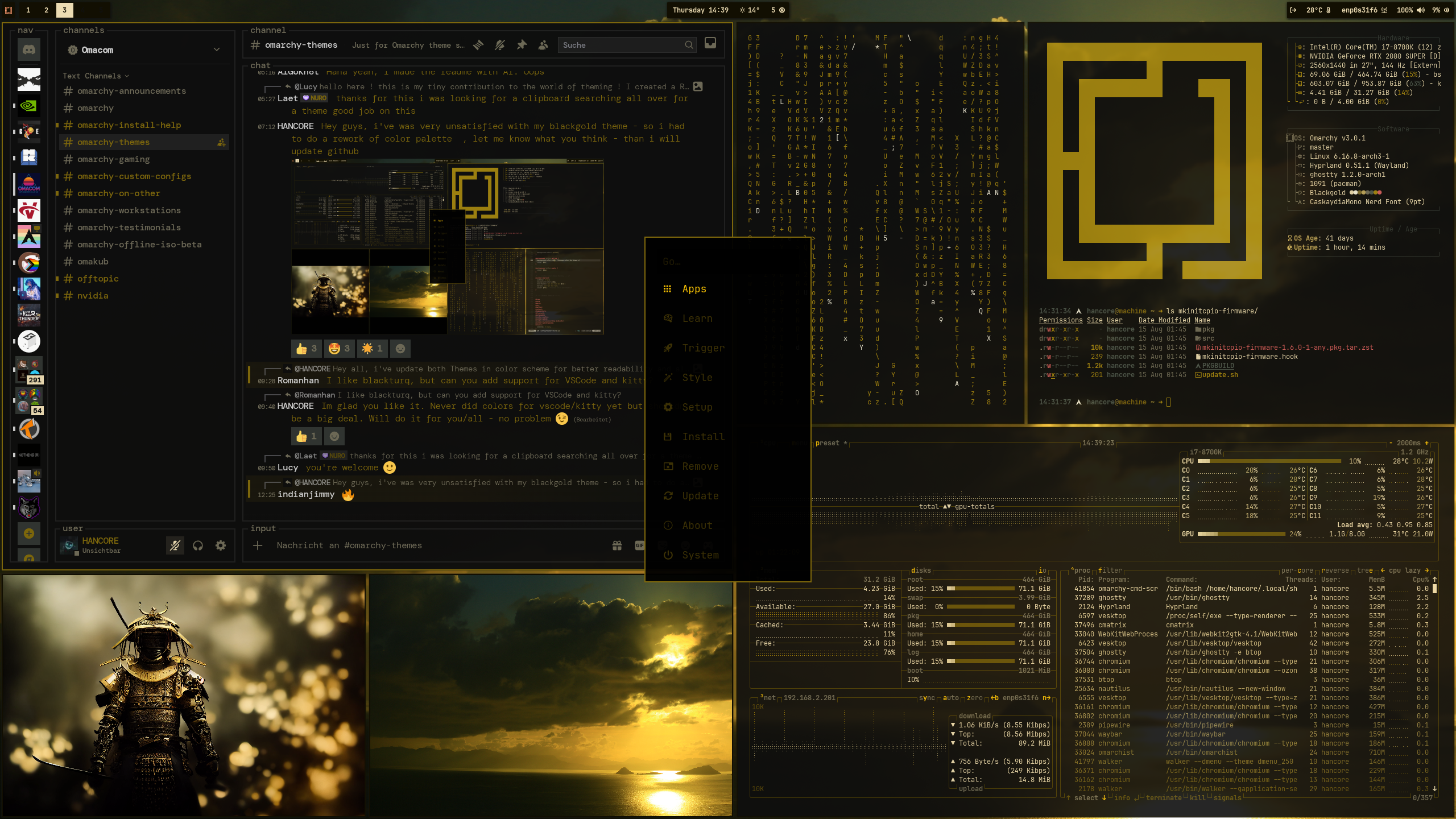This screenshot has height=819, width=1456.
Task: Toggle headphones deafen button
Action: (198, 545)
